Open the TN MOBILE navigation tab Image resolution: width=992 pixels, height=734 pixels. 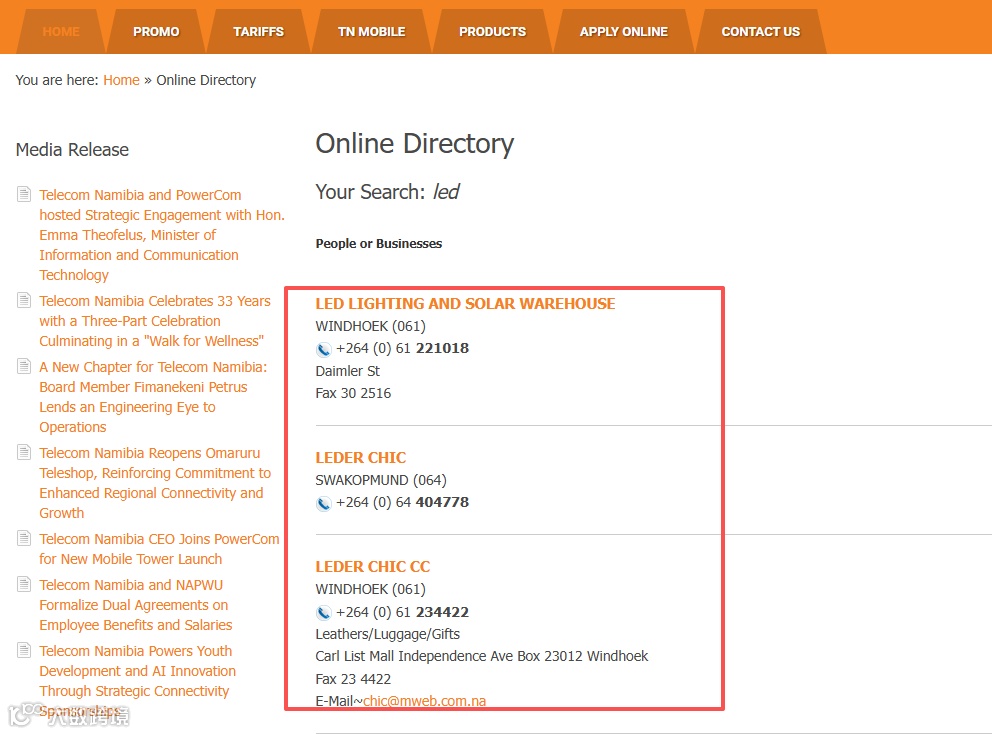(x=371, y=32)
